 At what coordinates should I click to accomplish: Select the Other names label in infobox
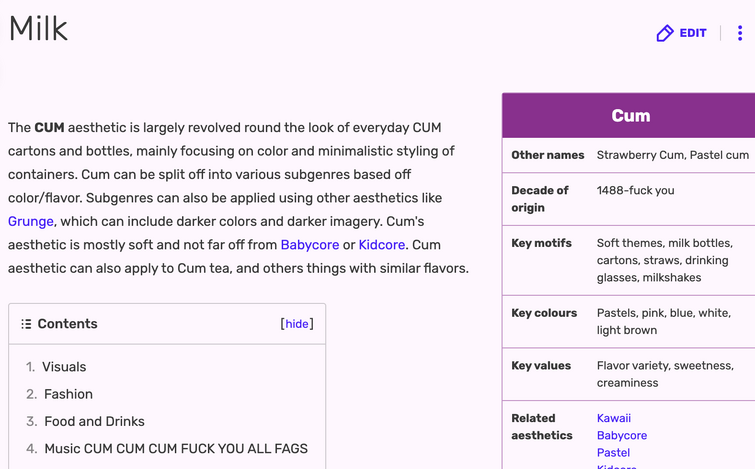pyautogui.click(x=547, y=155)
